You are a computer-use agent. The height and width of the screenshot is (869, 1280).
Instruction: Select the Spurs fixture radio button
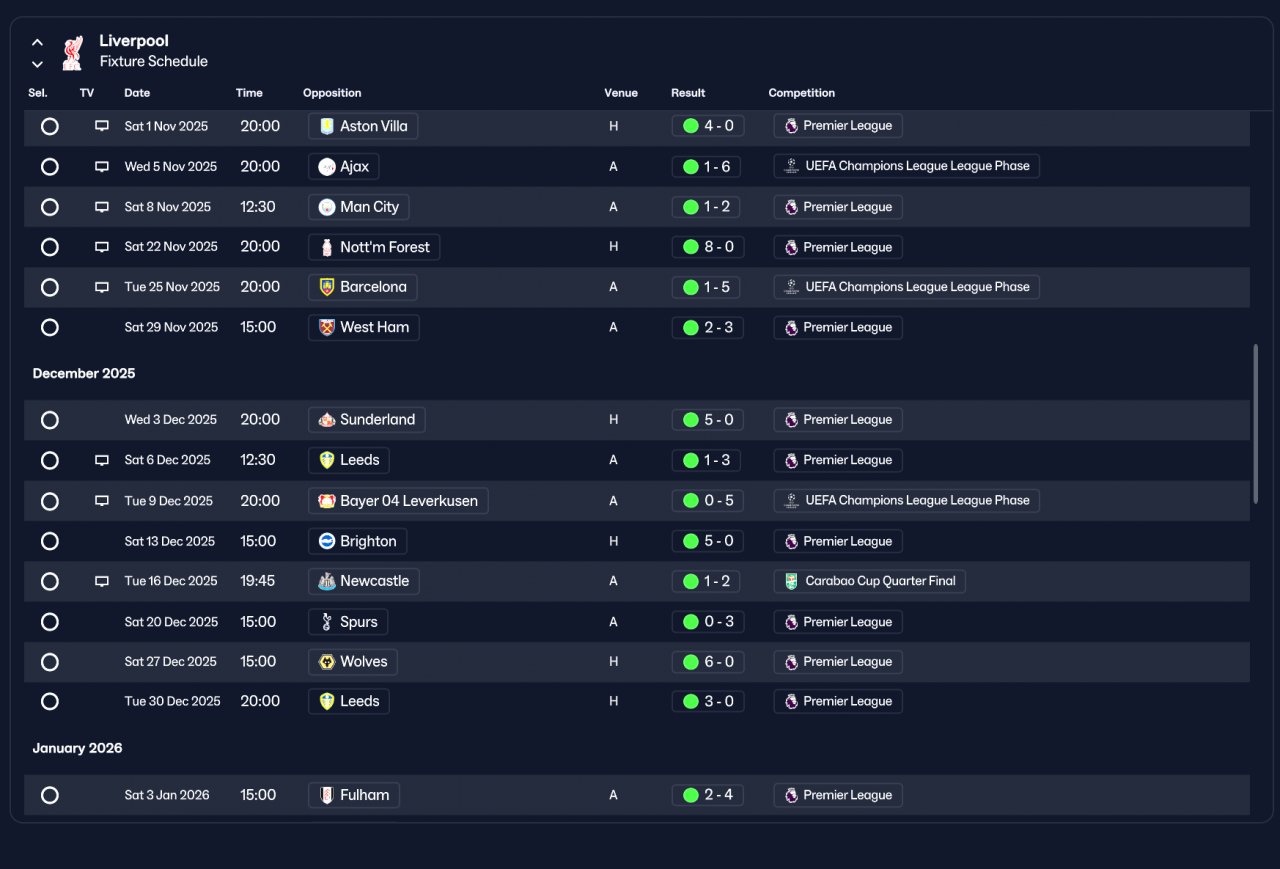[x=50, y=622]
